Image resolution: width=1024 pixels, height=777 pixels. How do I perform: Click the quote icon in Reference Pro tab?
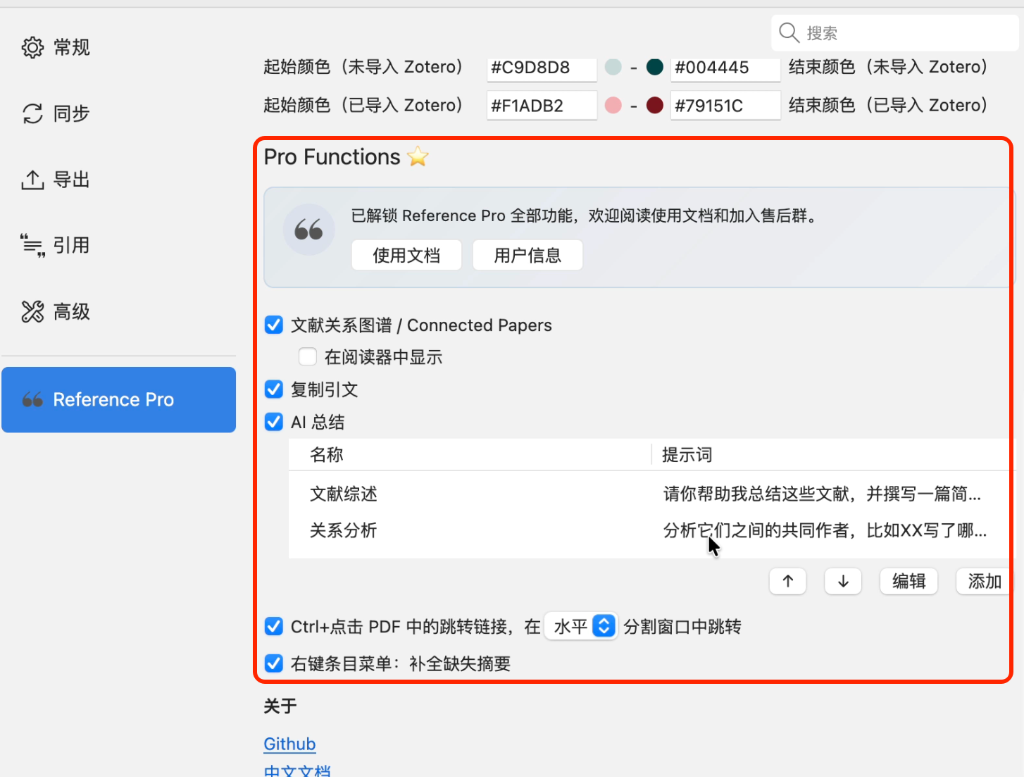point(32,400)
